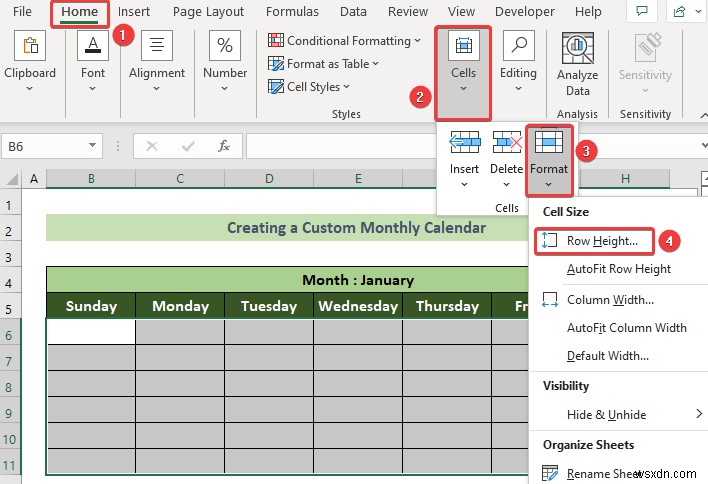The height and width of the screenshot is (484, 708).
Task: Choose AutoFit Row Height
Action: click(619, 269)
